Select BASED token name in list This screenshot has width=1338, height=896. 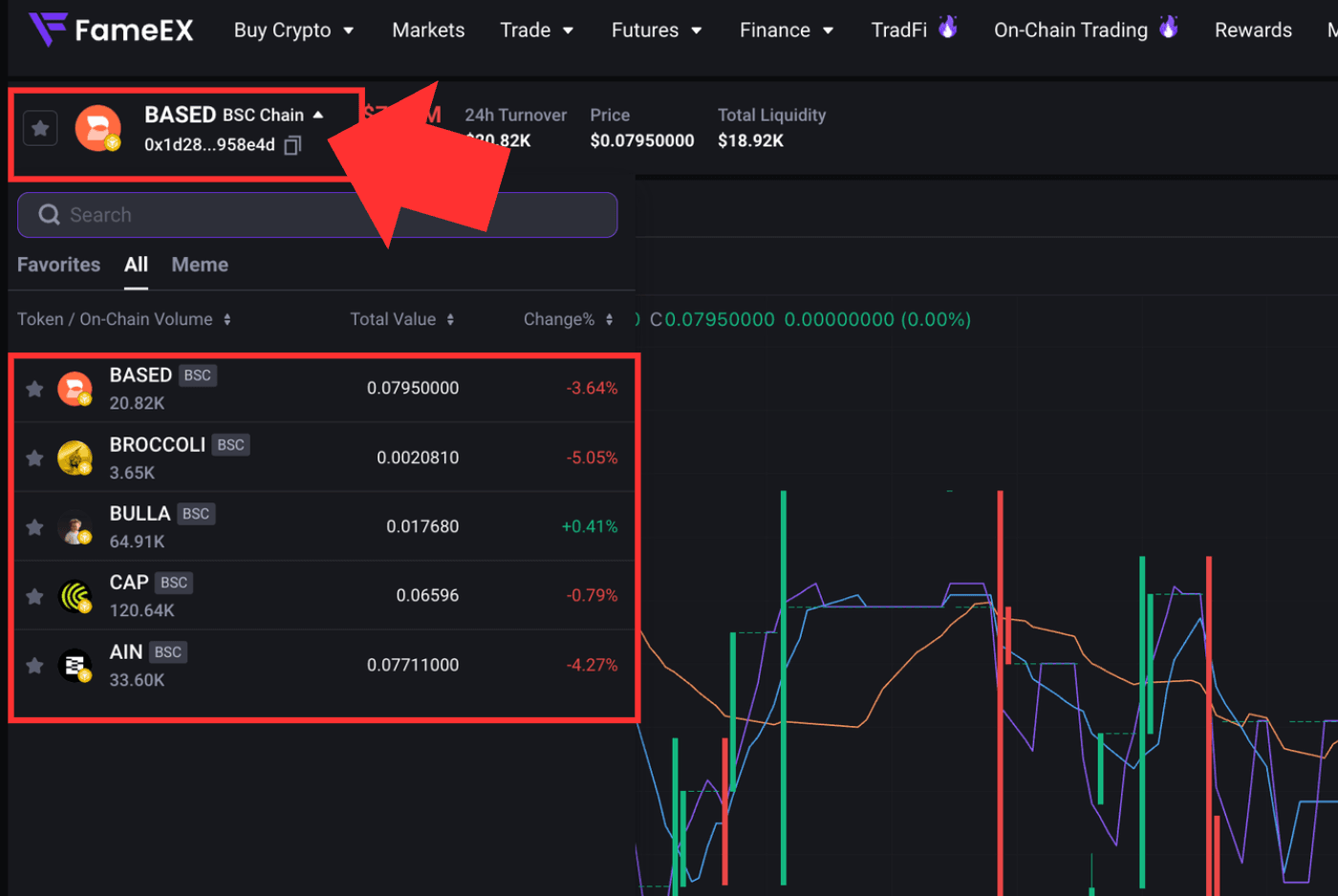140,375
